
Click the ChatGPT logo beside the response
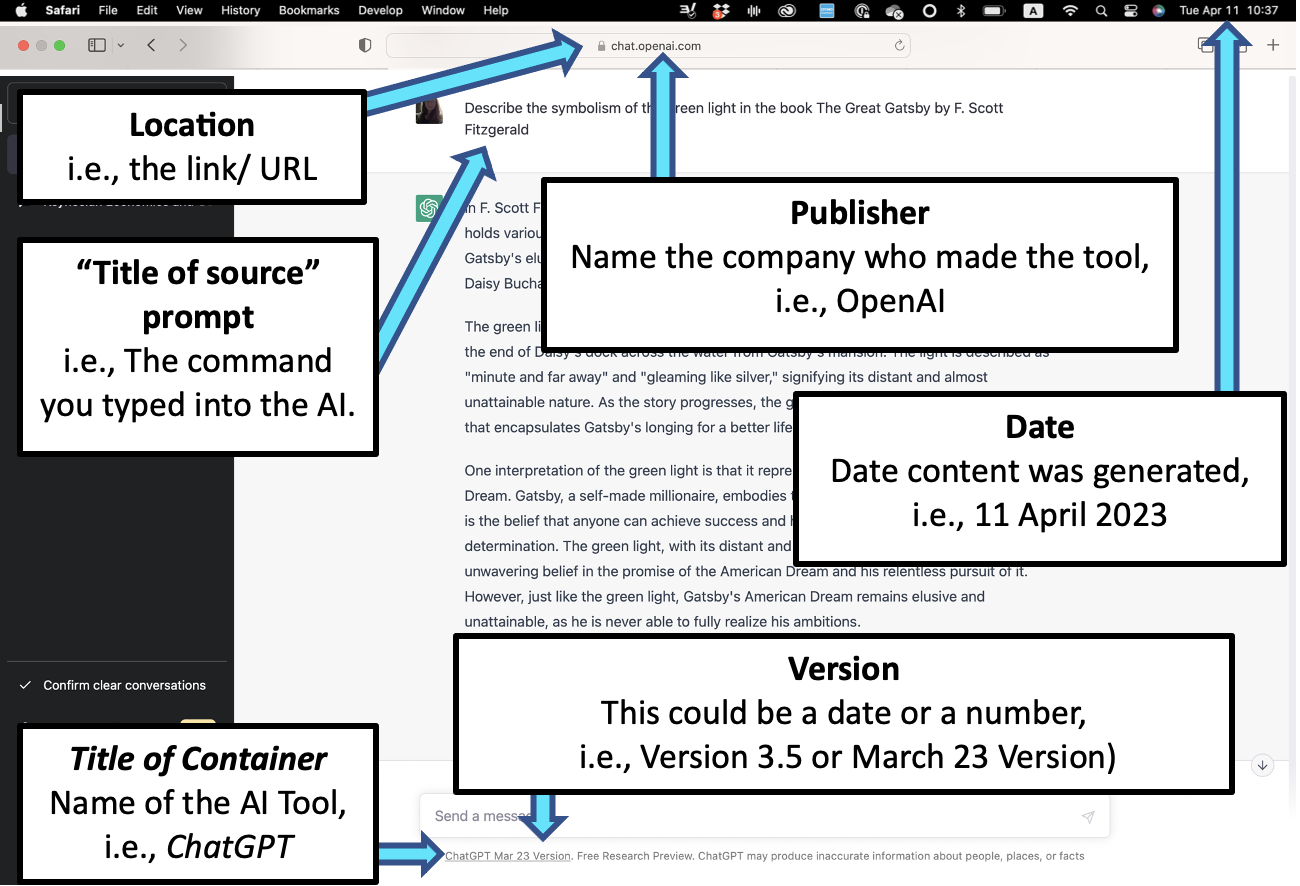pos(428,208)
